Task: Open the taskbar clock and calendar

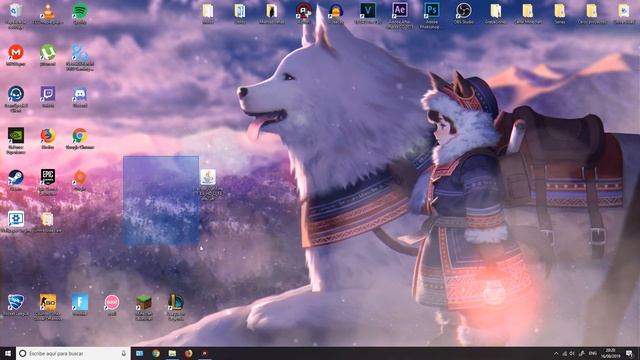Action: coord(610,353)
